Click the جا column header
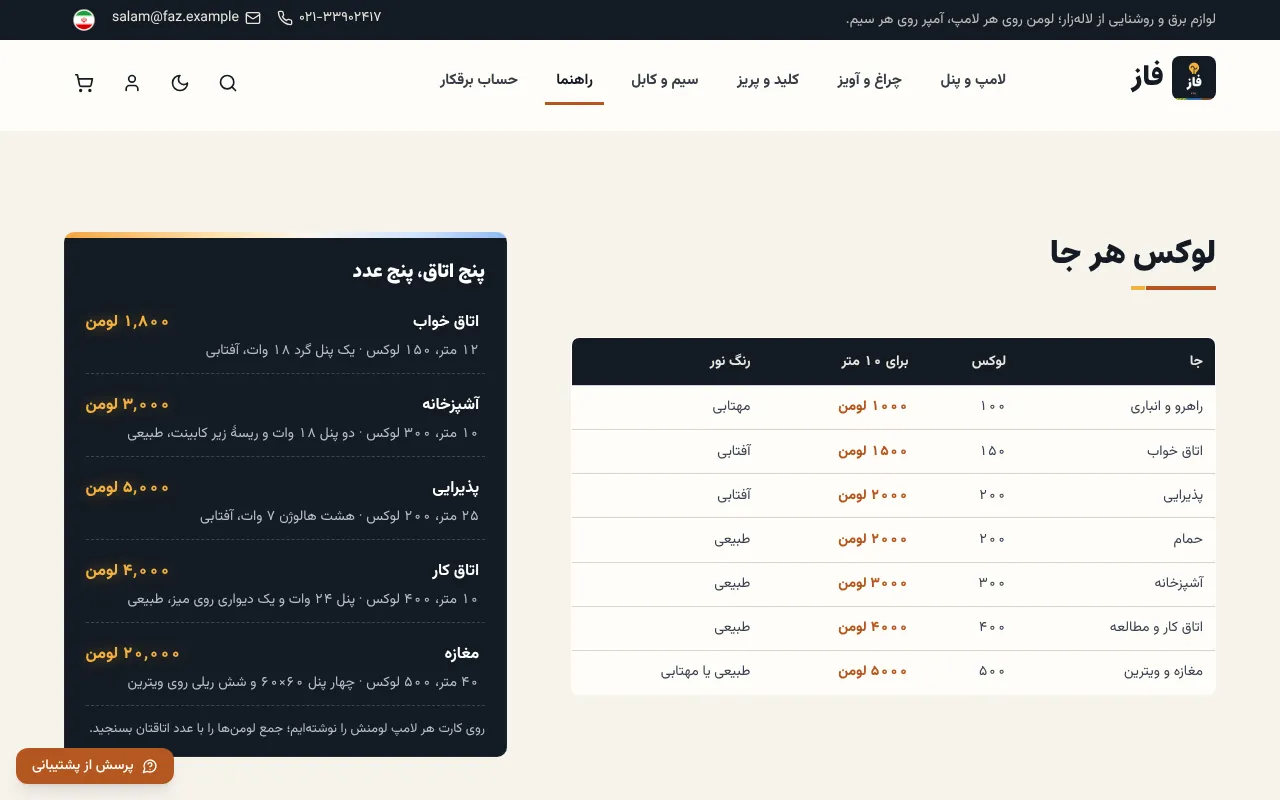 (1196, 362)
